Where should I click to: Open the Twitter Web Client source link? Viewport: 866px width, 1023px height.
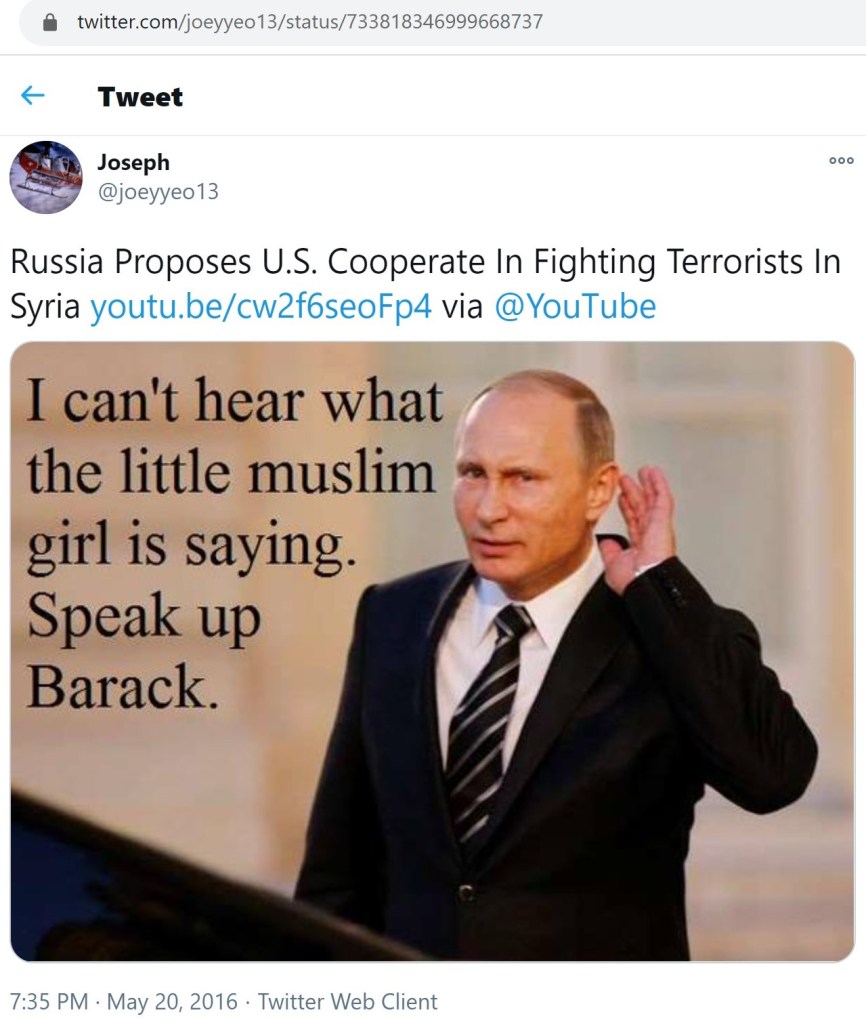point(347,1001)
